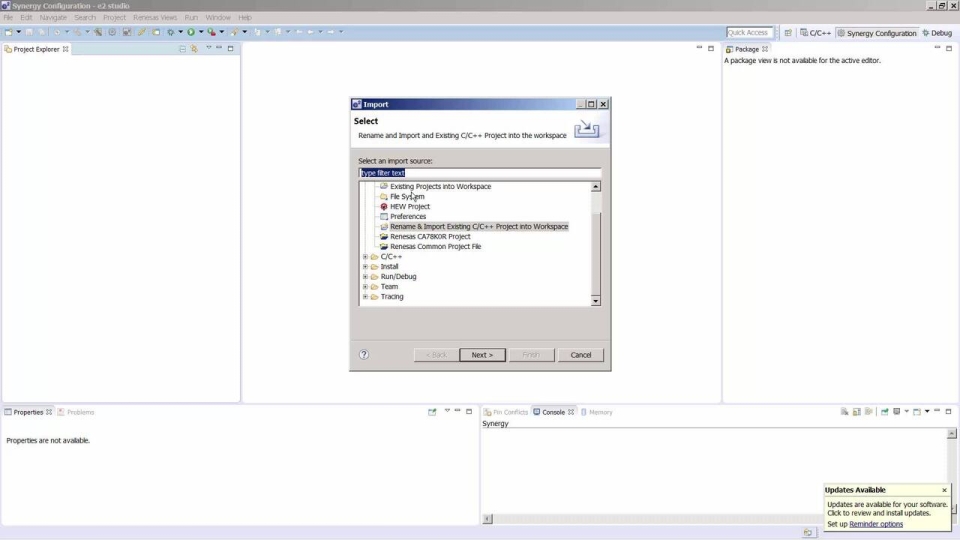Open Project Explorer view menu dropdown

click(x=209, y=48)
